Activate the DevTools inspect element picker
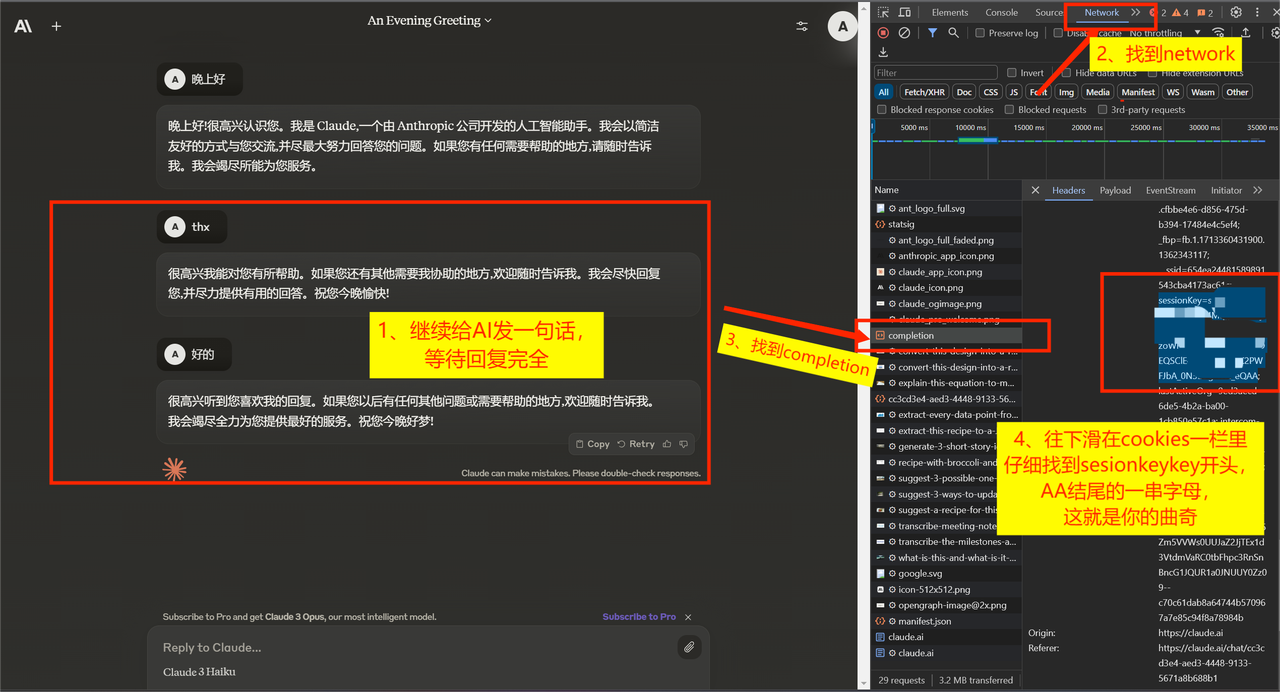The width and height of the screenshot is (1280, 692). pos(884,13)
